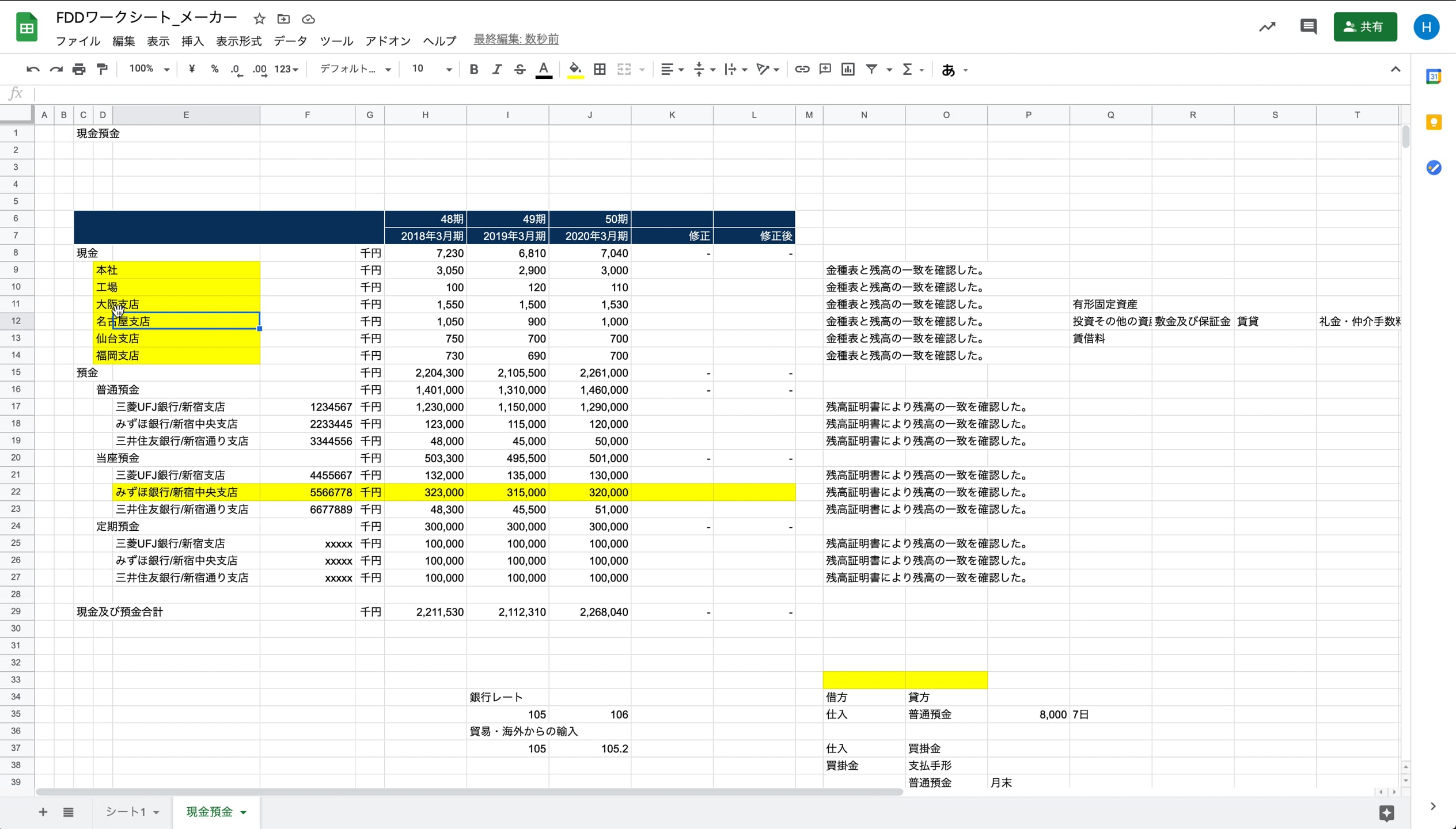Open the font family dropdown
This screenshot has width=1456, height=829.
[x=354, y=69]
